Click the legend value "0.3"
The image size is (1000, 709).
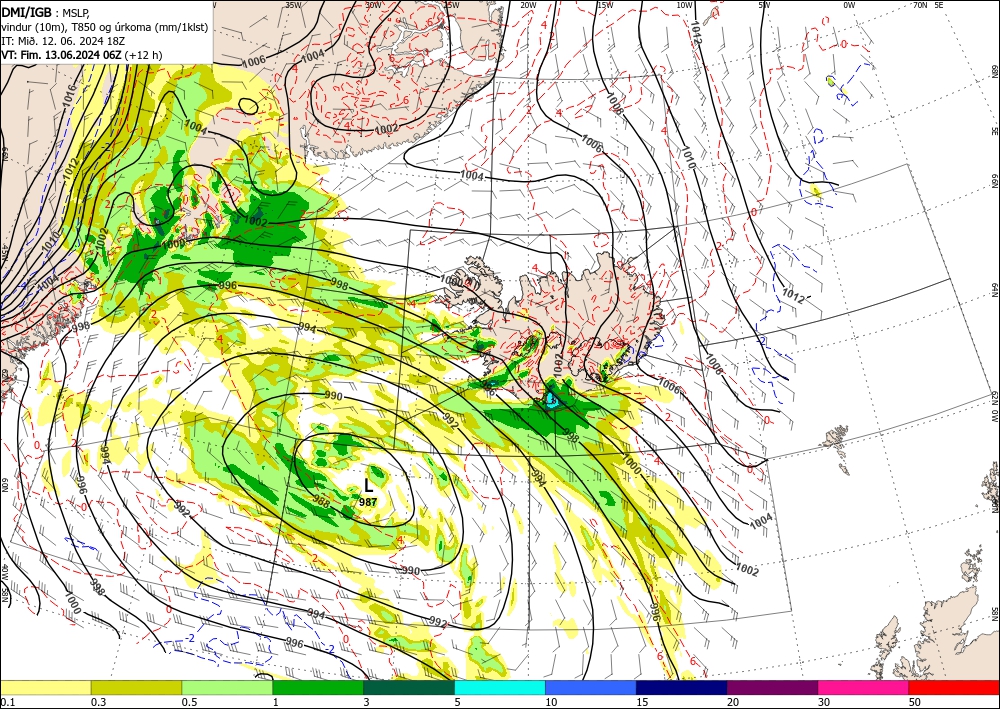click(x=98, y=702)
